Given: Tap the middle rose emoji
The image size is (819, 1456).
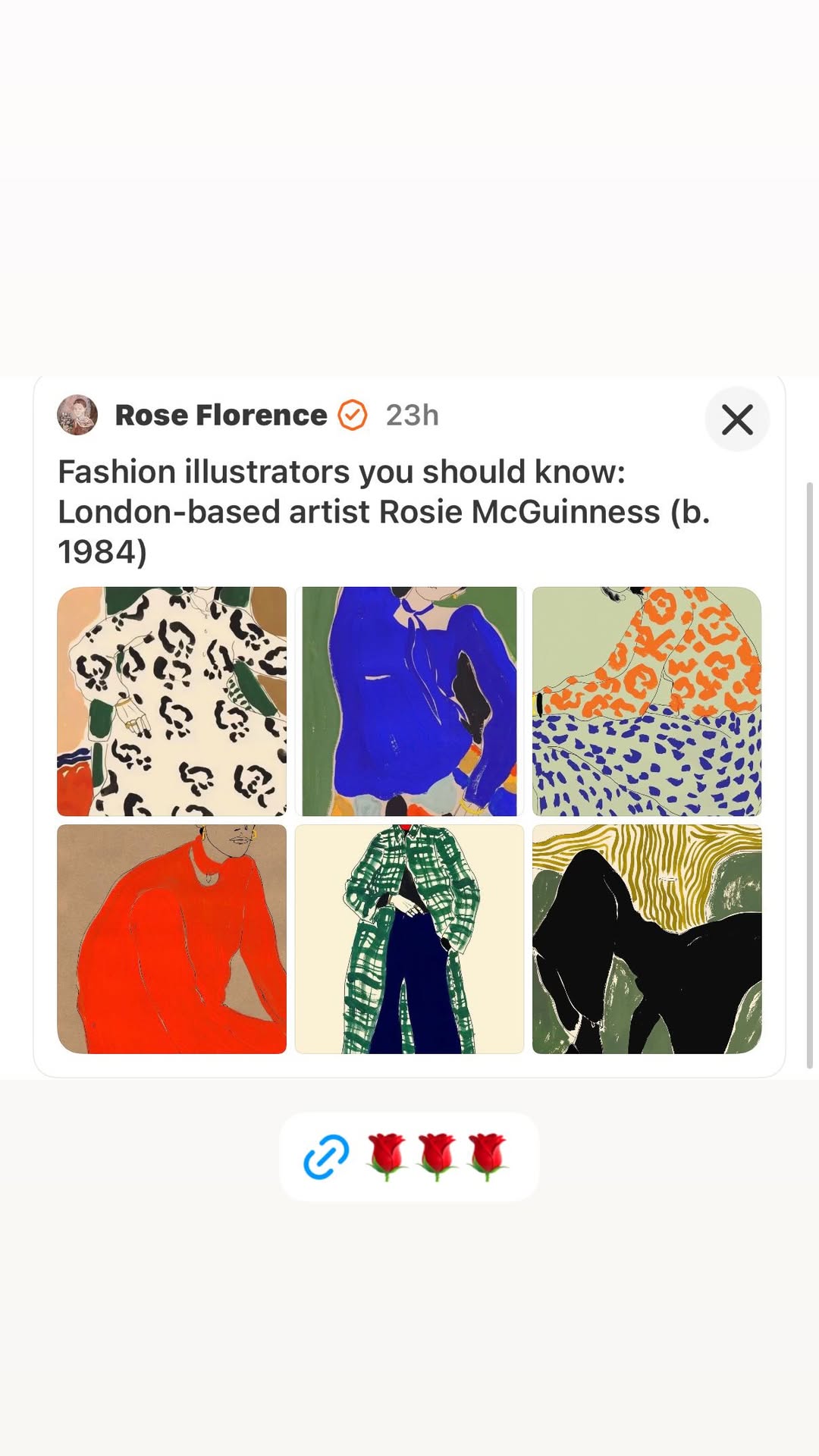Looking at the screenshot, I should tap(437, 1156).
